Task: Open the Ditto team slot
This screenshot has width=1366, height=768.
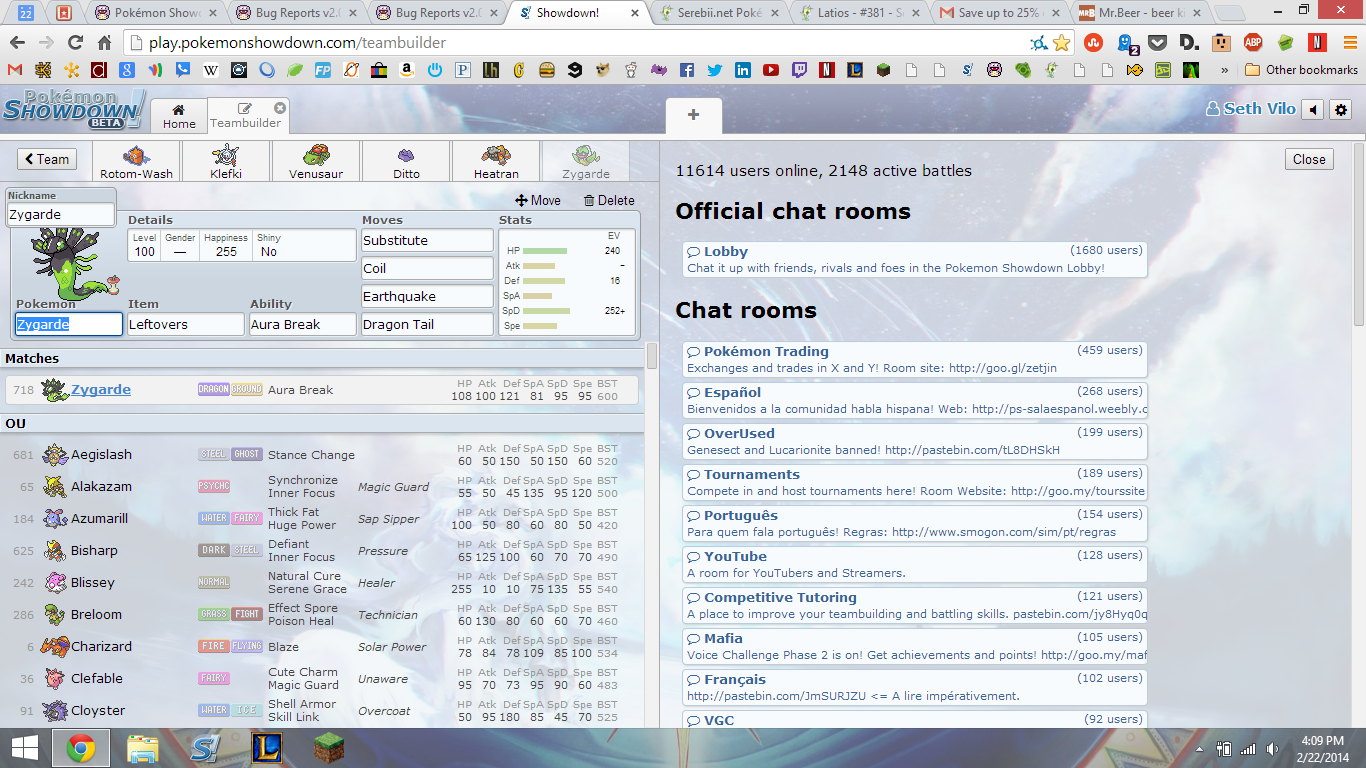Action: click(406, 161)
